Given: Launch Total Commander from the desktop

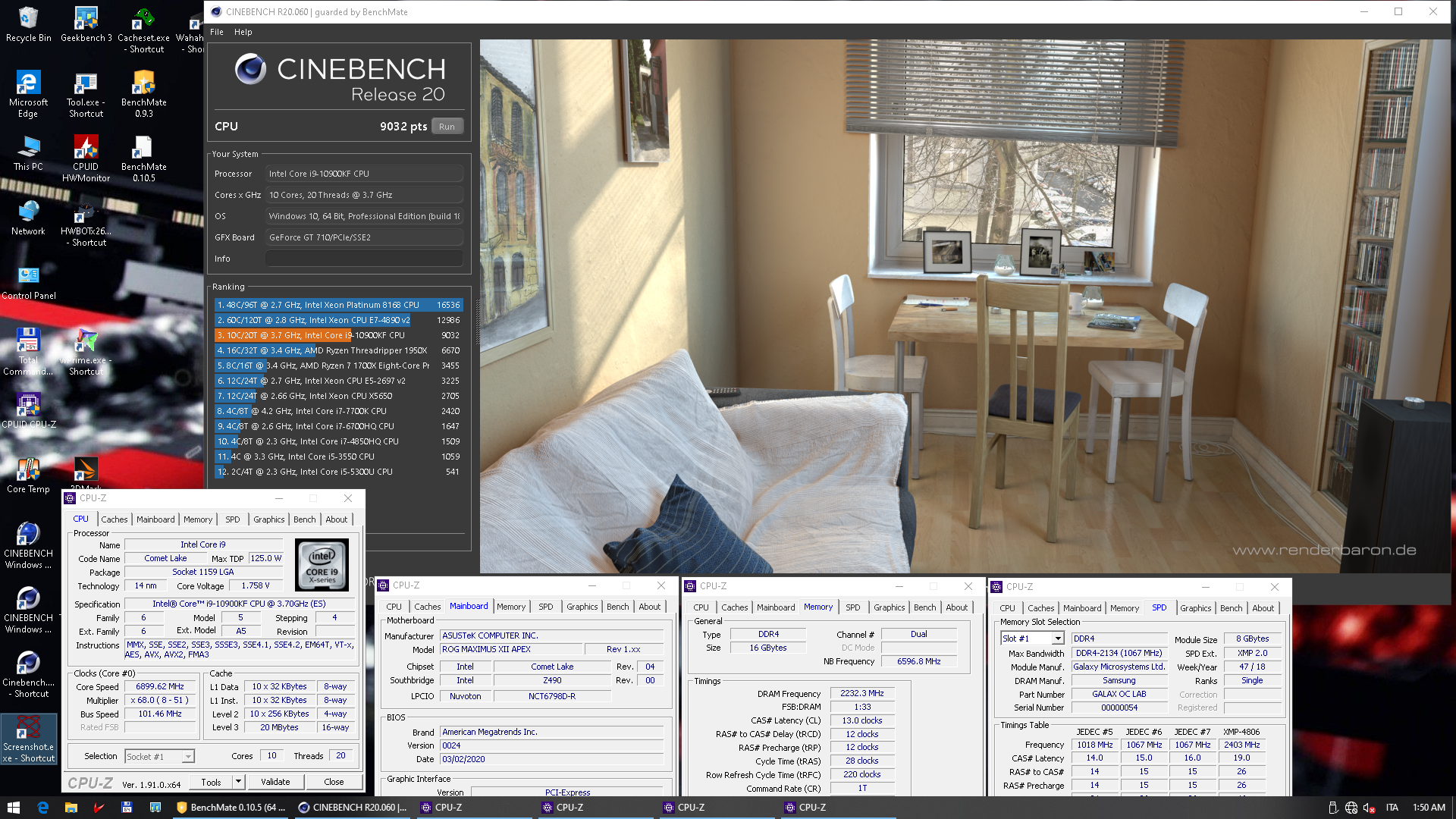Looking at the screenshot, I should 28,352.
